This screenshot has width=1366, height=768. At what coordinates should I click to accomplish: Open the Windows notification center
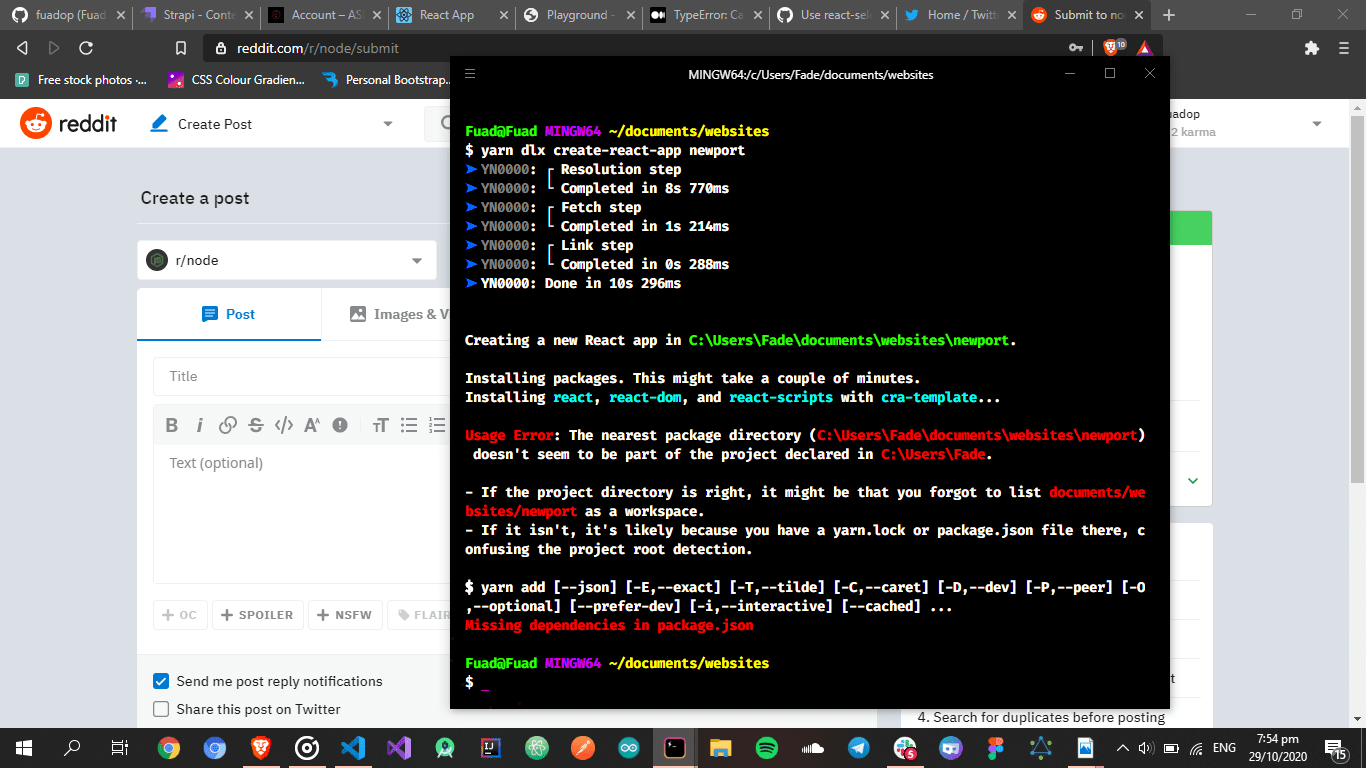click(x=1334, y=747)
